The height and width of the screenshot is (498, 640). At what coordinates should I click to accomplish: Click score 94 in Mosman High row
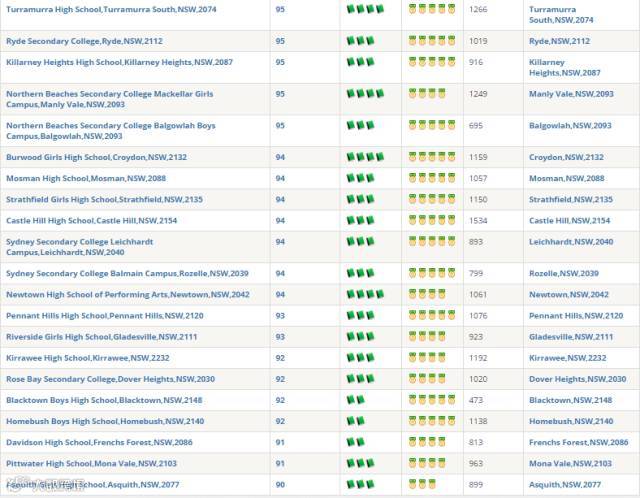click(280, 179)
